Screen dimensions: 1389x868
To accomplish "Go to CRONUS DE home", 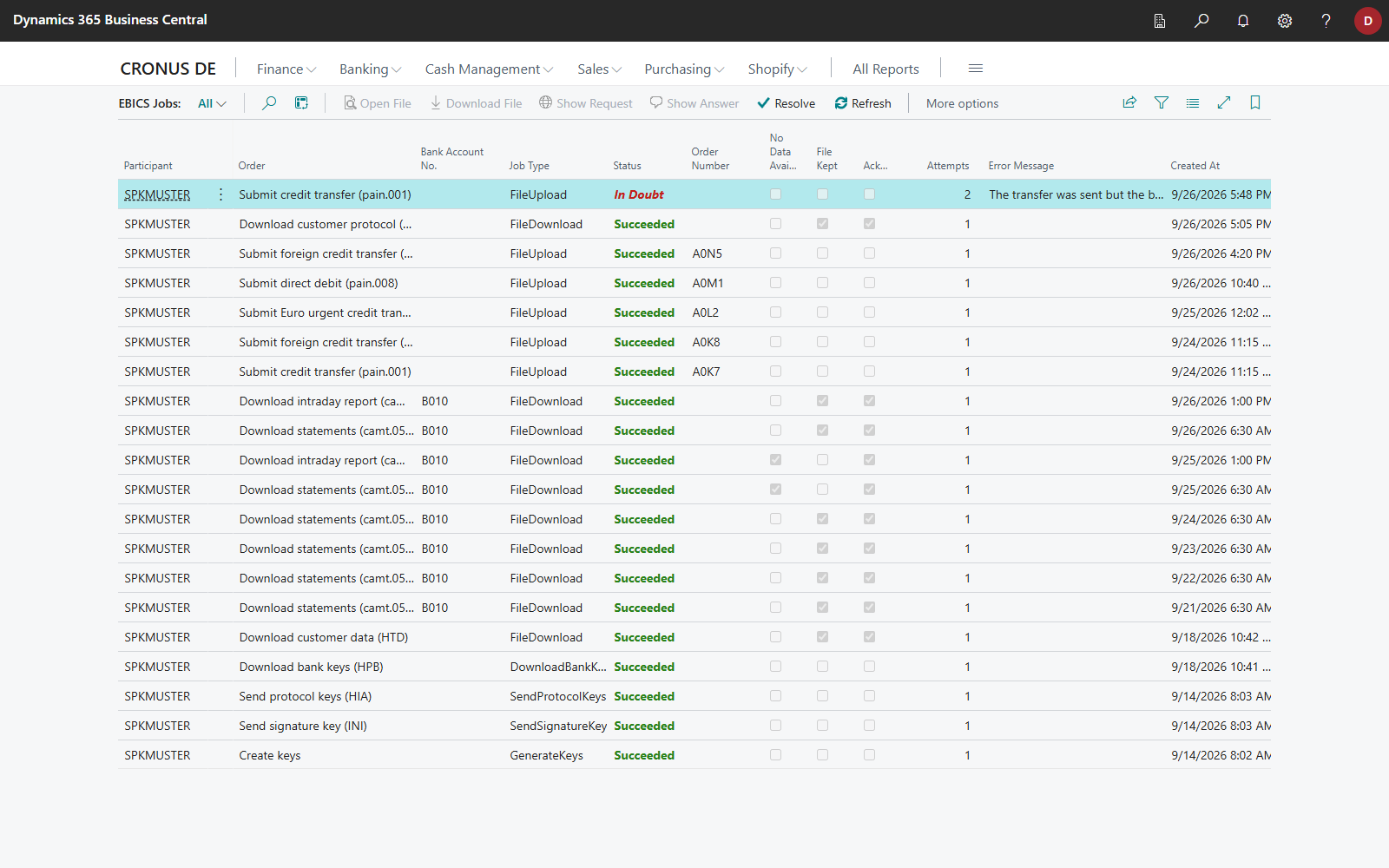I will tap(168, 69).
